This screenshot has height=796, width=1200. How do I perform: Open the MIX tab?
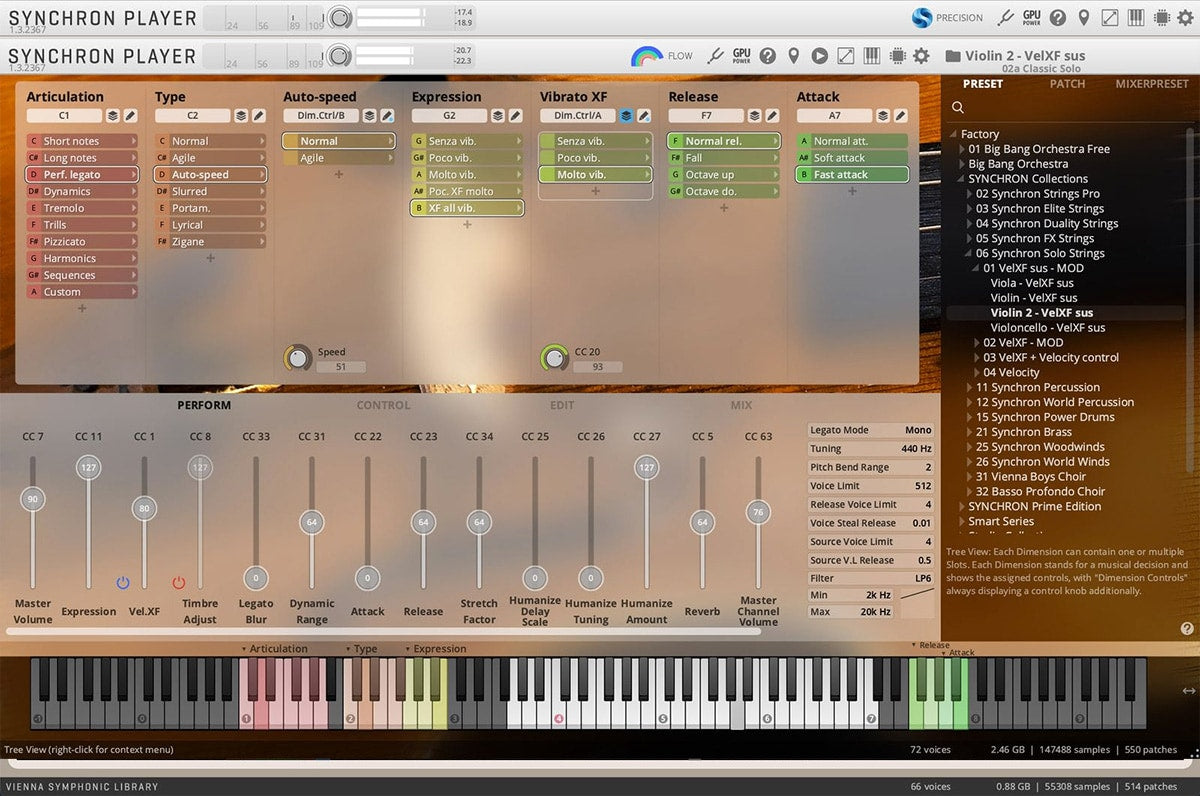click(x=741, y=405)
